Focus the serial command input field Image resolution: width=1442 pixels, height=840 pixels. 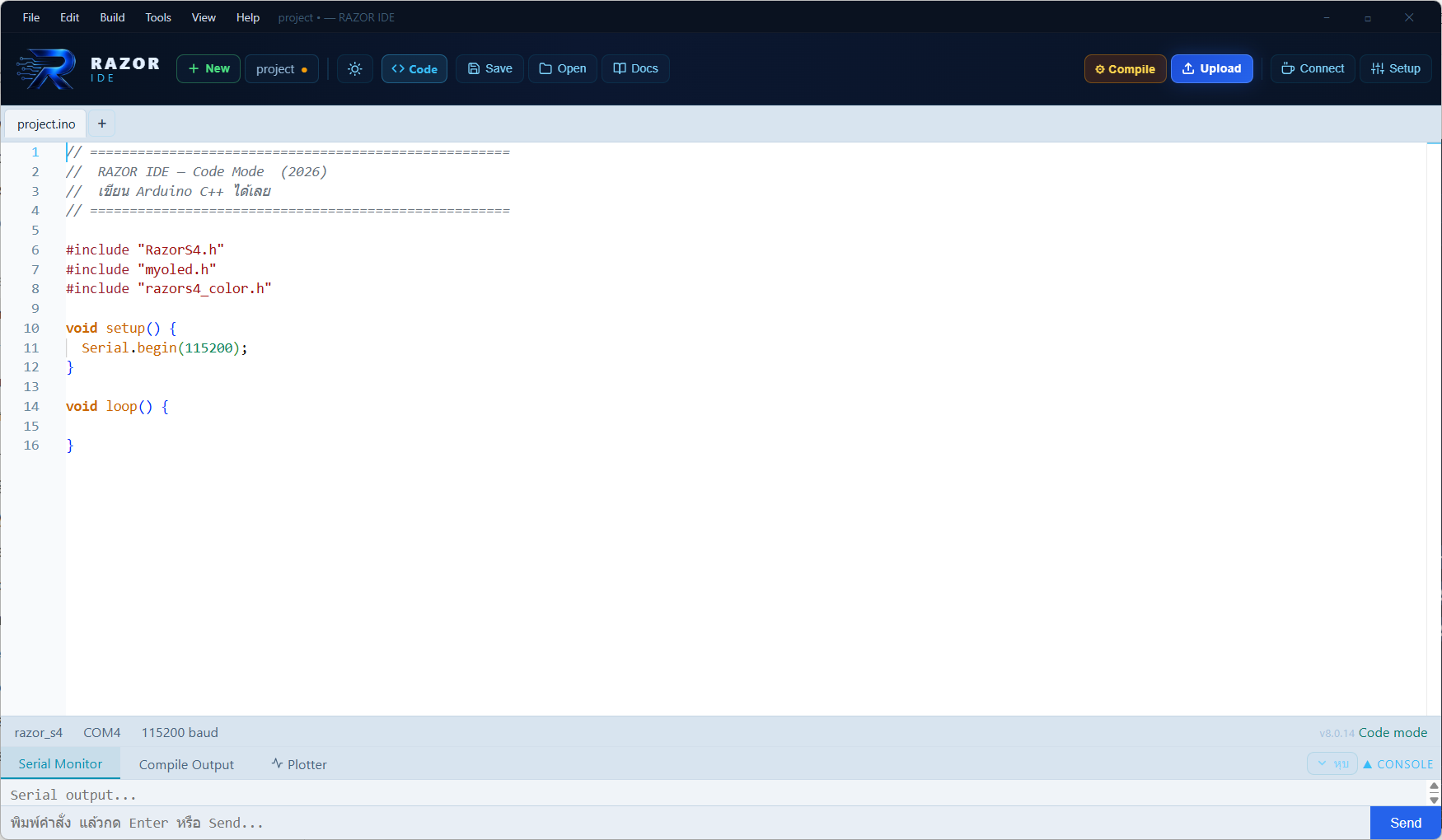(x=686, y=823)
